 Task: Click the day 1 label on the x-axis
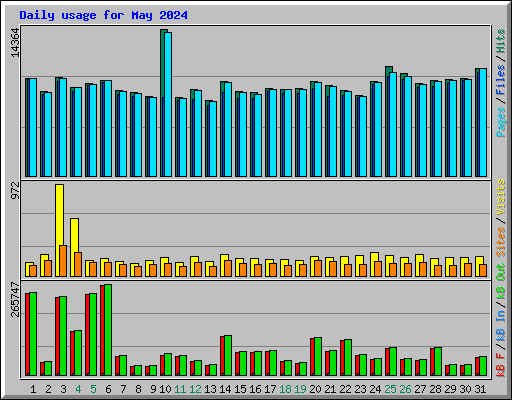(33, 389)
